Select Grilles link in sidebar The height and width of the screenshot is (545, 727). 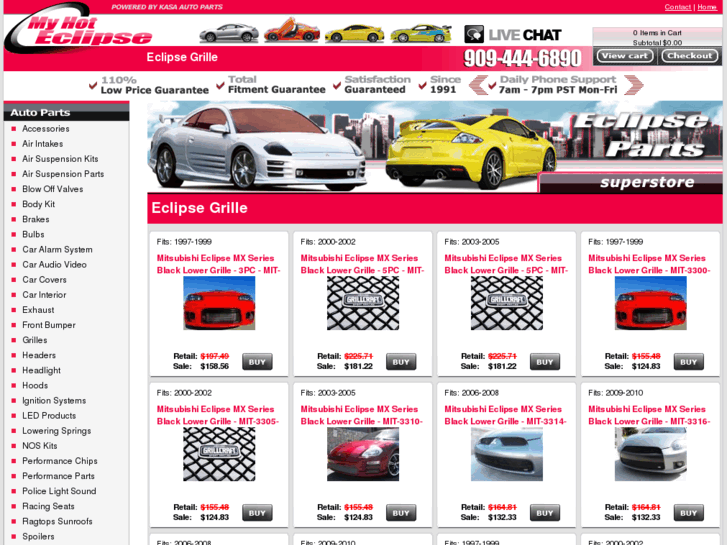click(35, 340)
